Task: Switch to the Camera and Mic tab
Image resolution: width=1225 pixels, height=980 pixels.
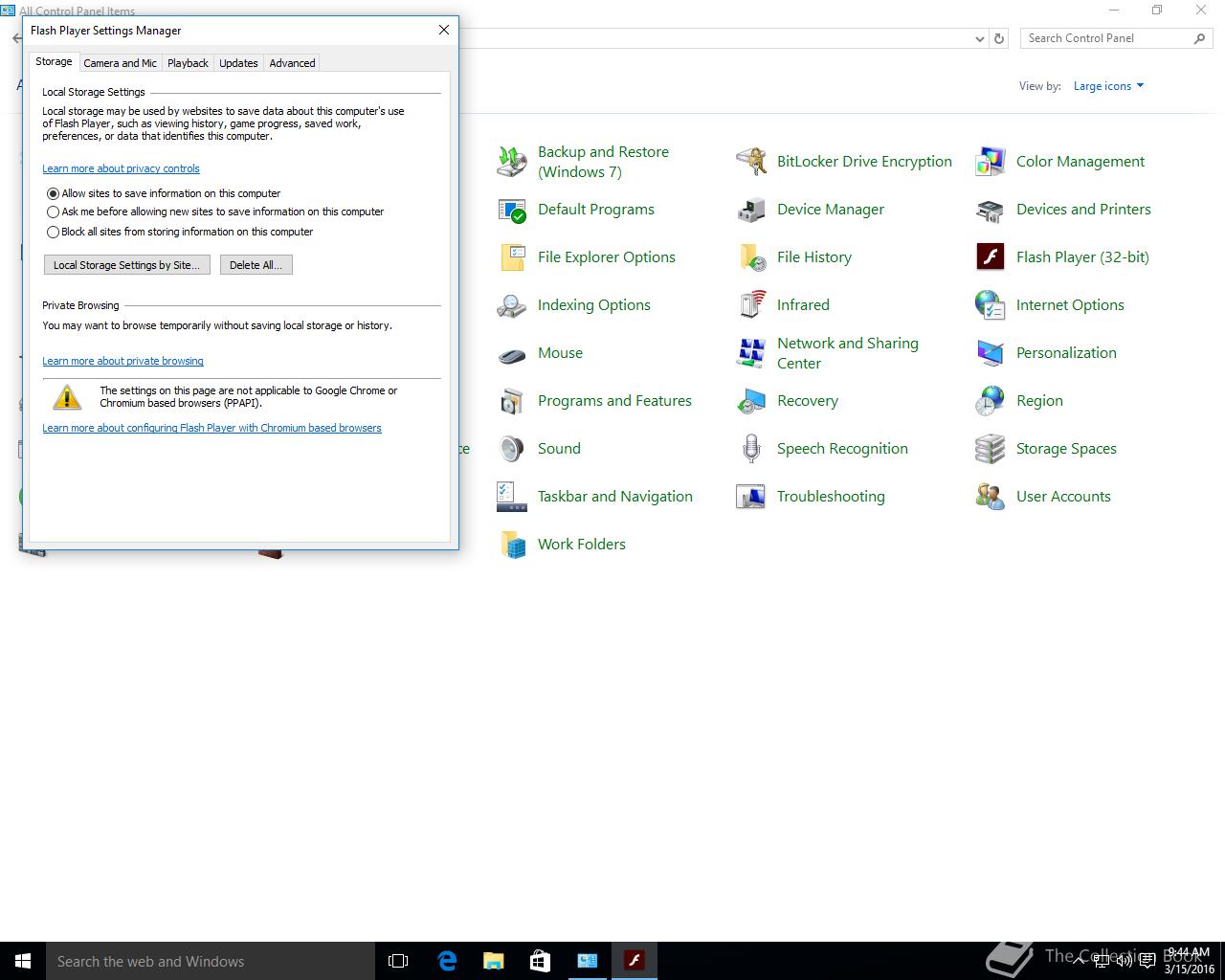Action: tap(120, 63)
